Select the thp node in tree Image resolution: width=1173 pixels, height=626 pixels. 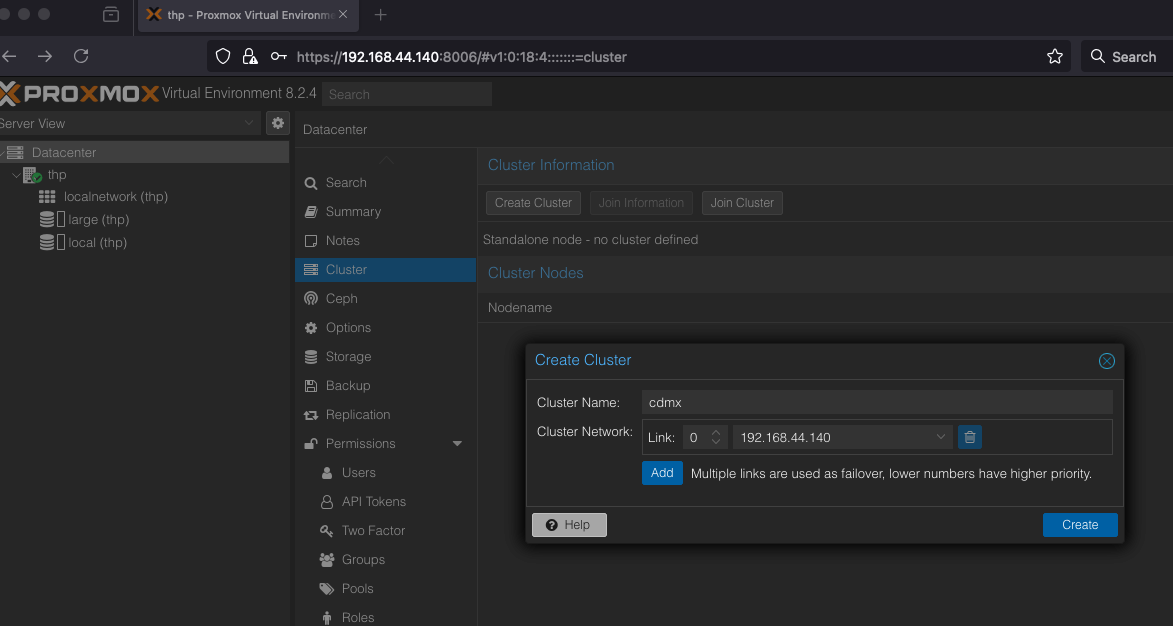[57, 175]
